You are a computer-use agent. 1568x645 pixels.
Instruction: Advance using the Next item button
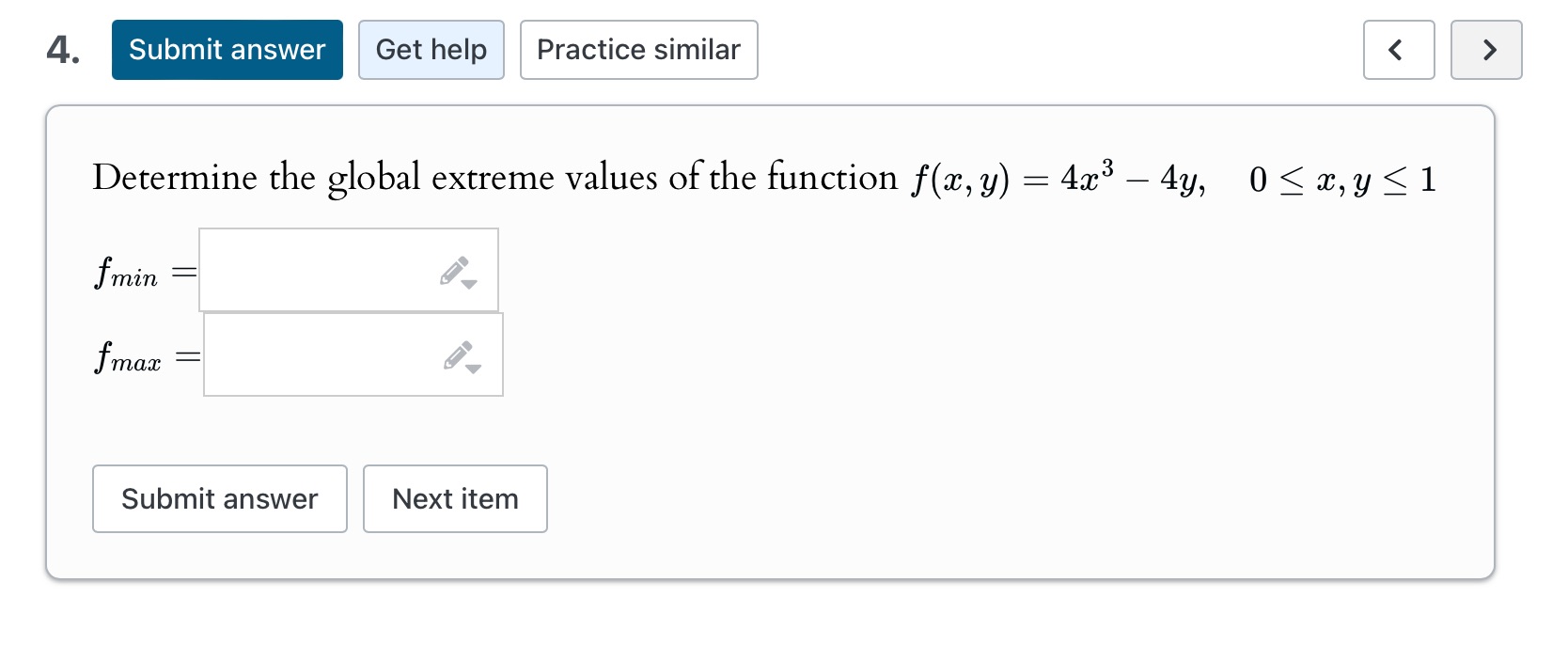tap(455, 498)
